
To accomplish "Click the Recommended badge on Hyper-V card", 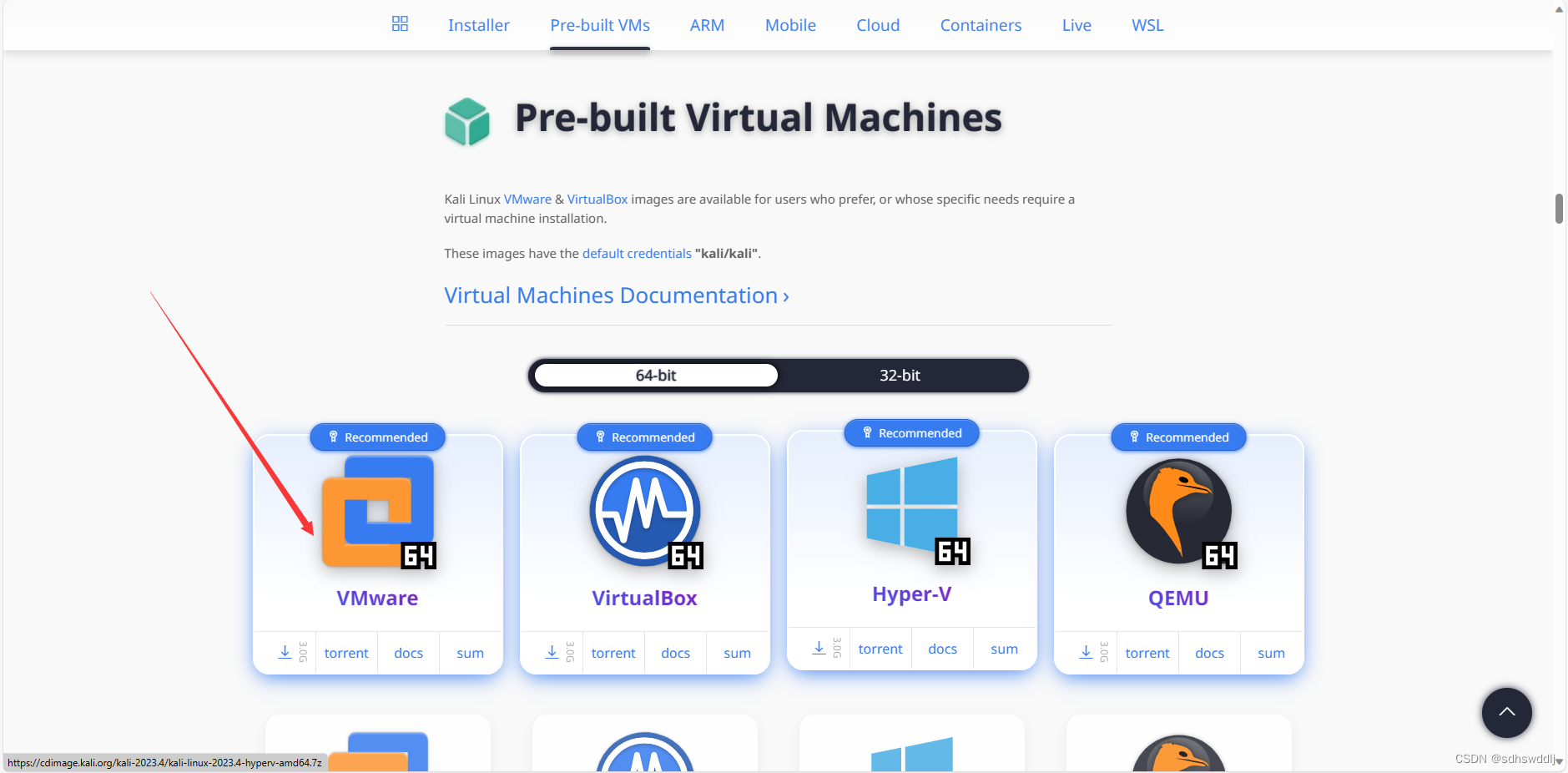I will 912,433.
